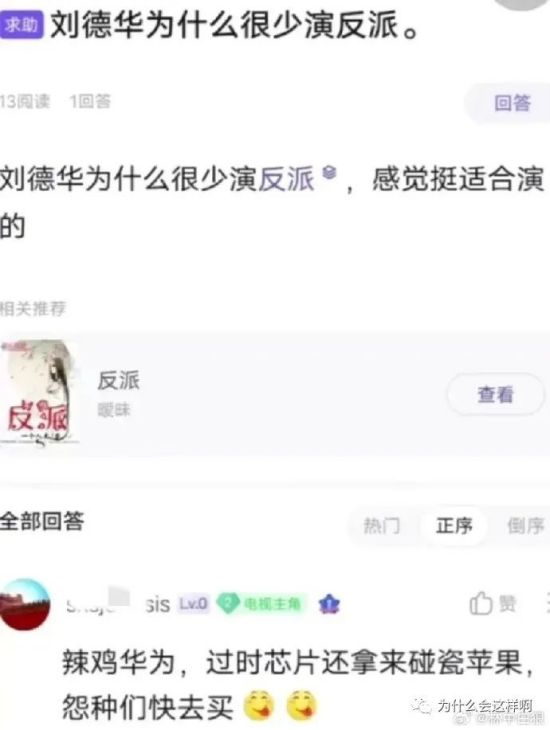Switch to the 热门 sort tab
Viewport: 550px width, 730px height.
pyautogui.click(x=382, y=526)
